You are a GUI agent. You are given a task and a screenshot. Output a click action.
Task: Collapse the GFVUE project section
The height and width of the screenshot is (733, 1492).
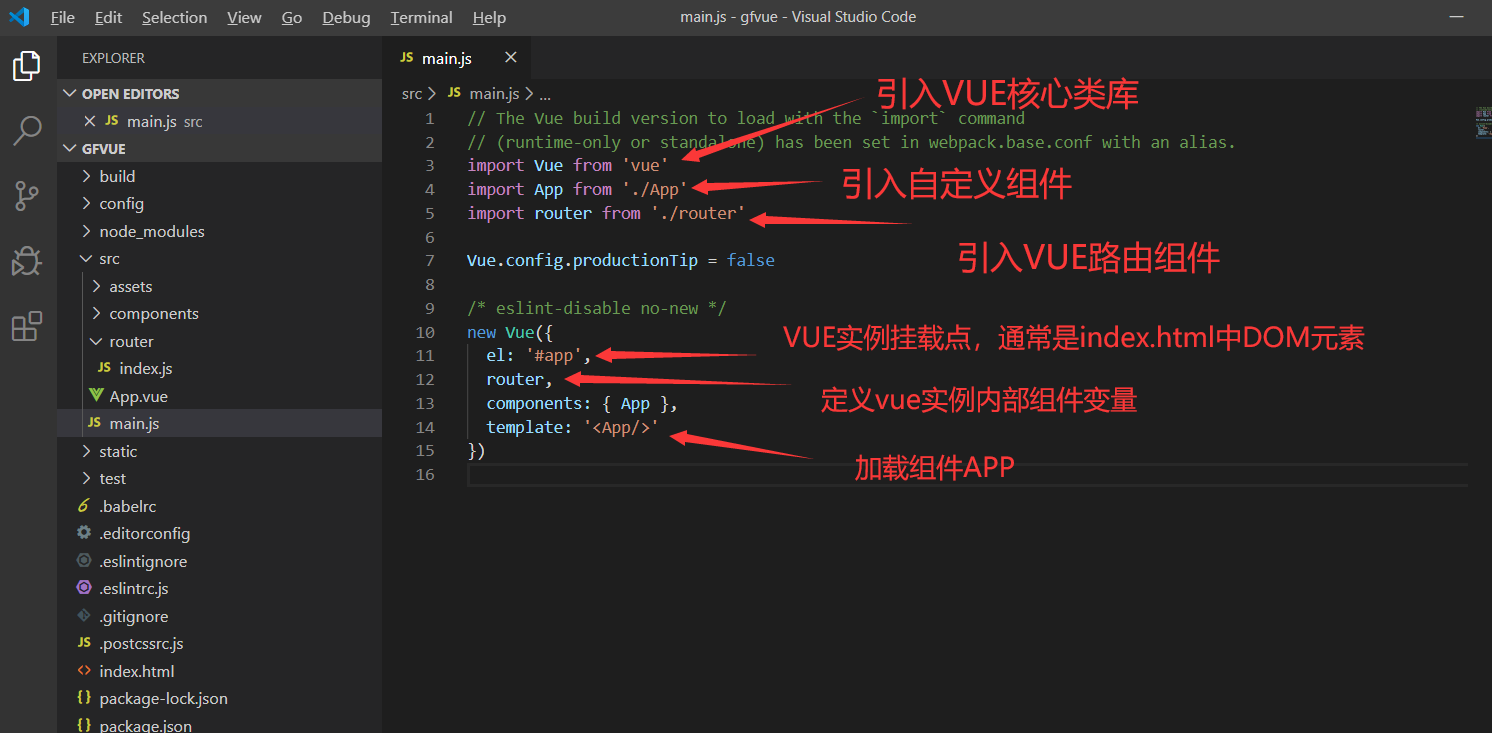tap(219, 148)
